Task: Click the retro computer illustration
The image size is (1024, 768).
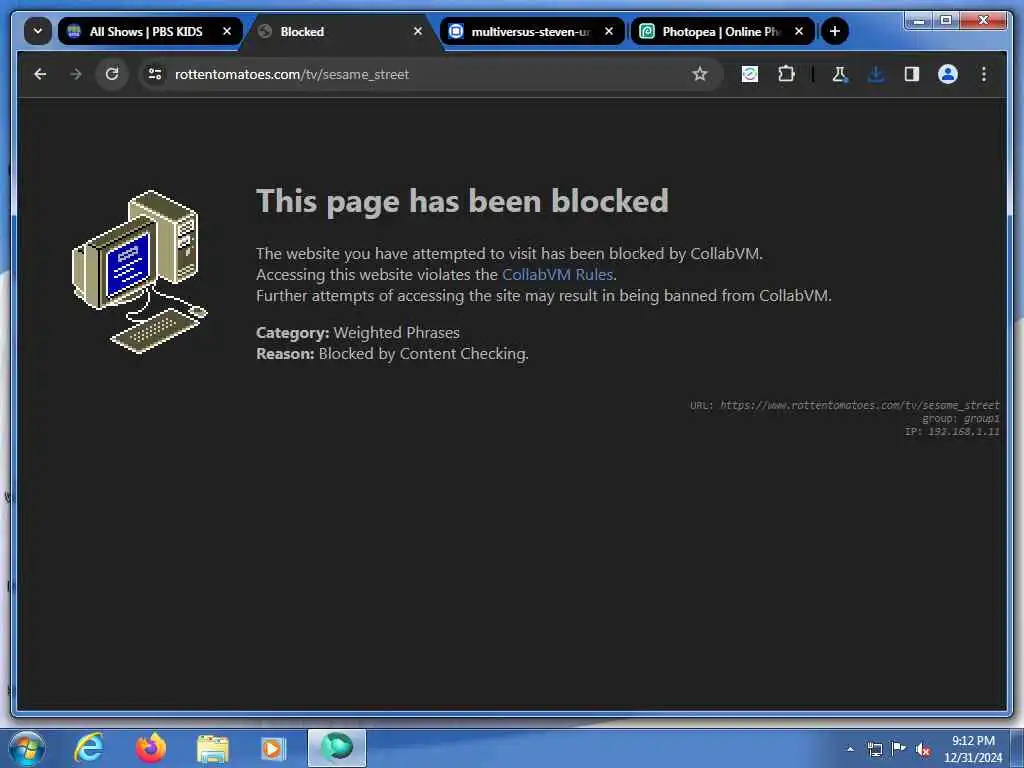Action: (139, 271)
